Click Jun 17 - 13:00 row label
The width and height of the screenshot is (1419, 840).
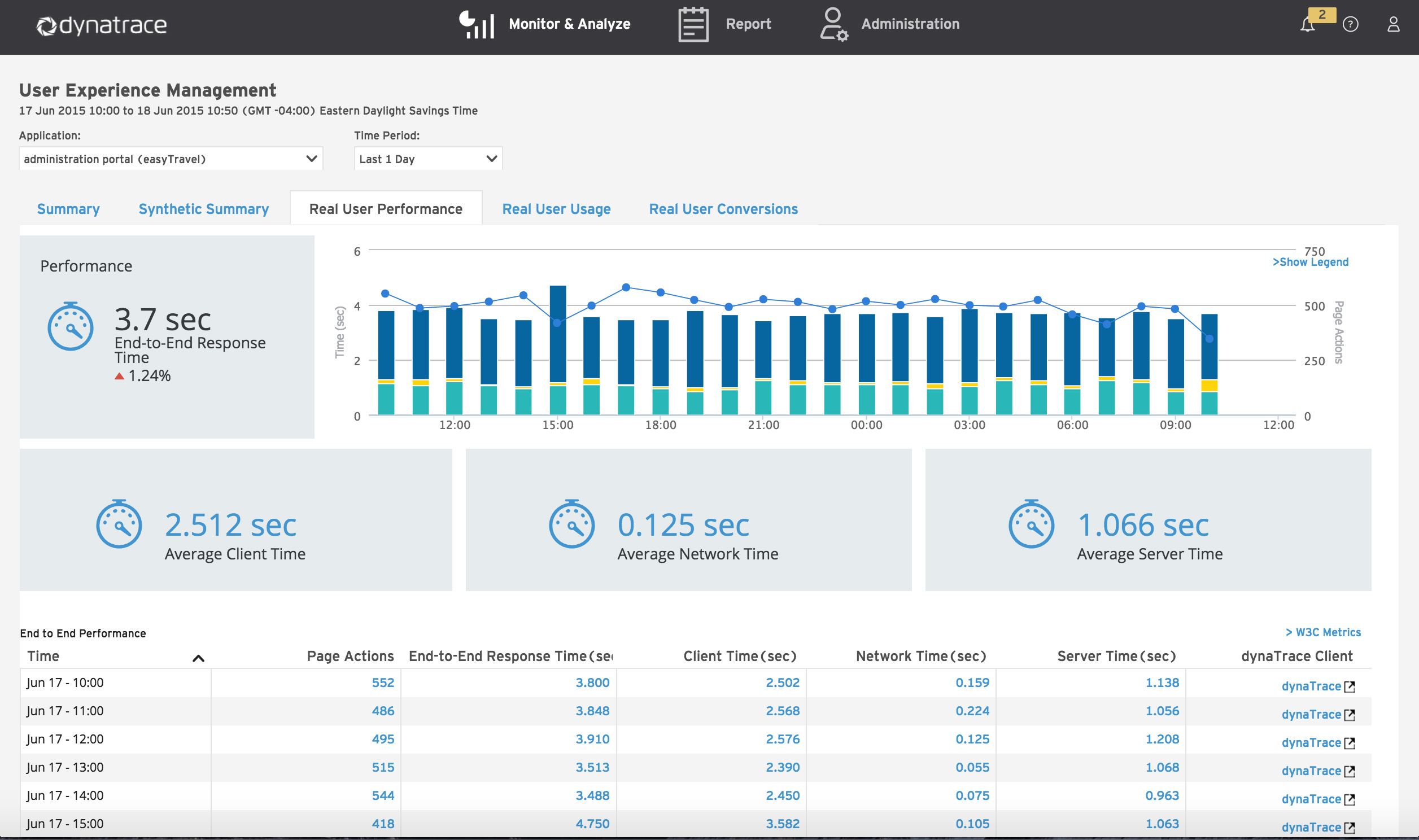pyautogui.click(x=65, y=768)
